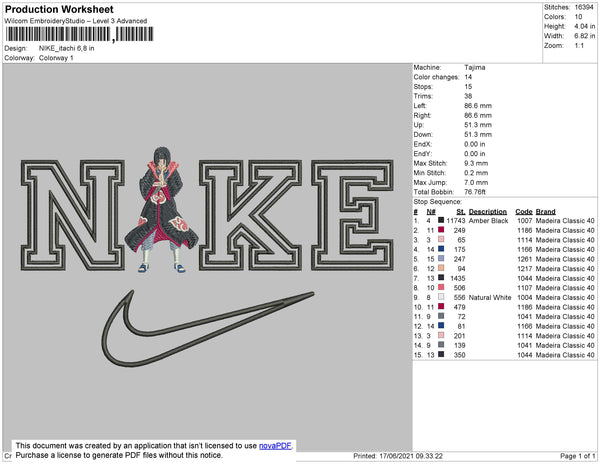Click the Stops value 15
The image size is (600, 464).
coord(468,86)
